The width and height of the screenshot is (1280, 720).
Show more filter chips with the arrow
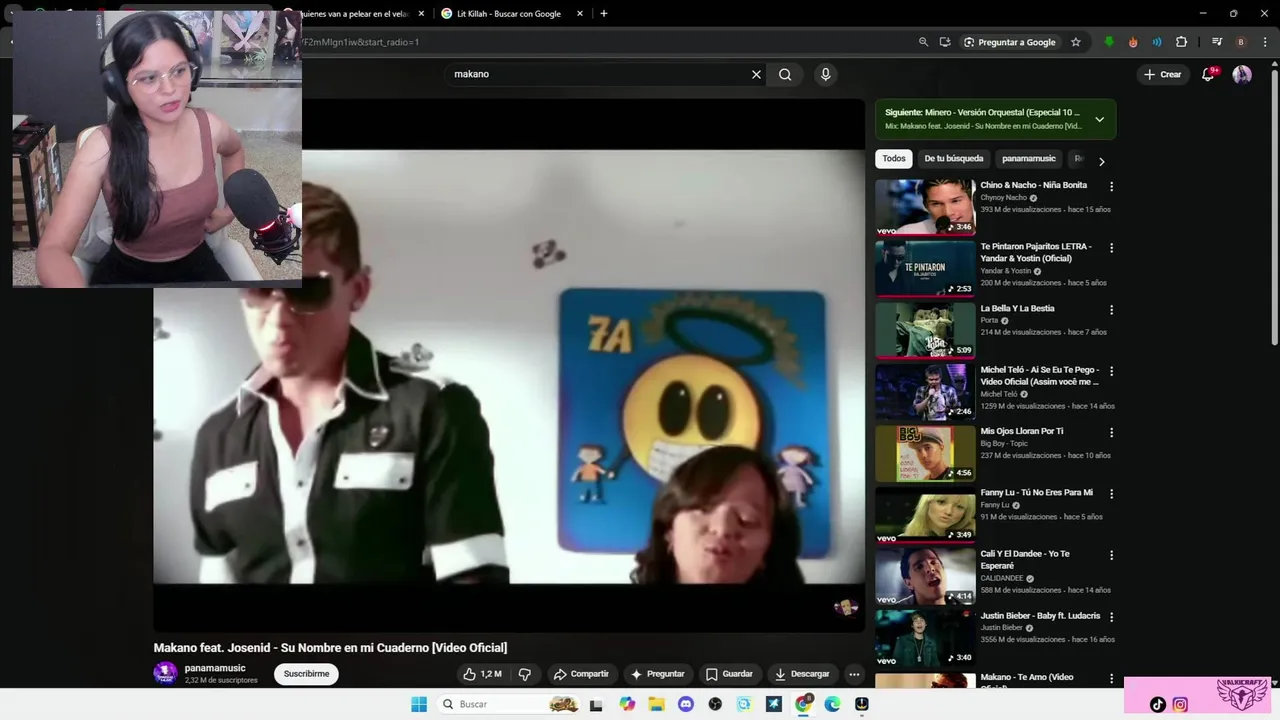tap(1101, 161)
